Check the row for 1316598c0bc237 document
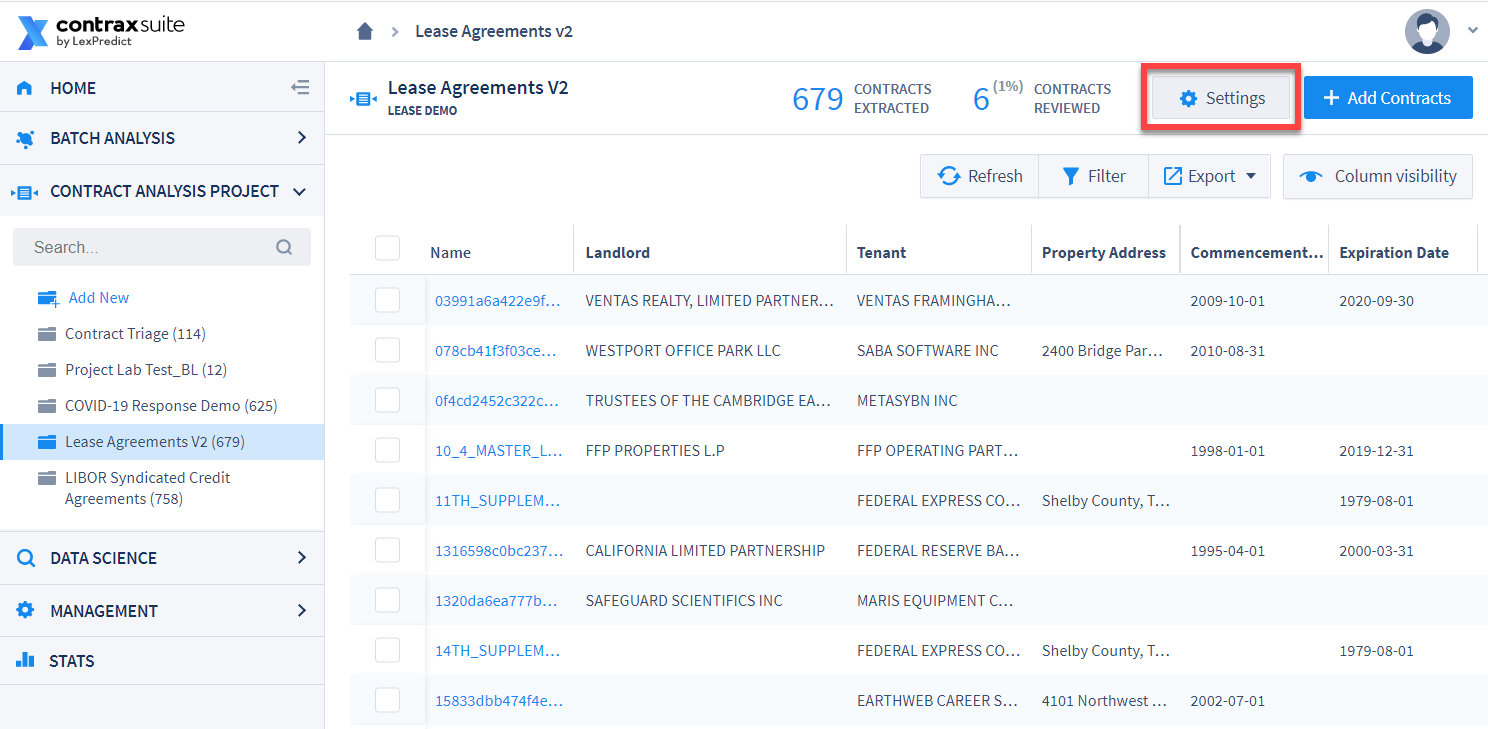The height and width of the screenshot is (729, 1488). 387,550
